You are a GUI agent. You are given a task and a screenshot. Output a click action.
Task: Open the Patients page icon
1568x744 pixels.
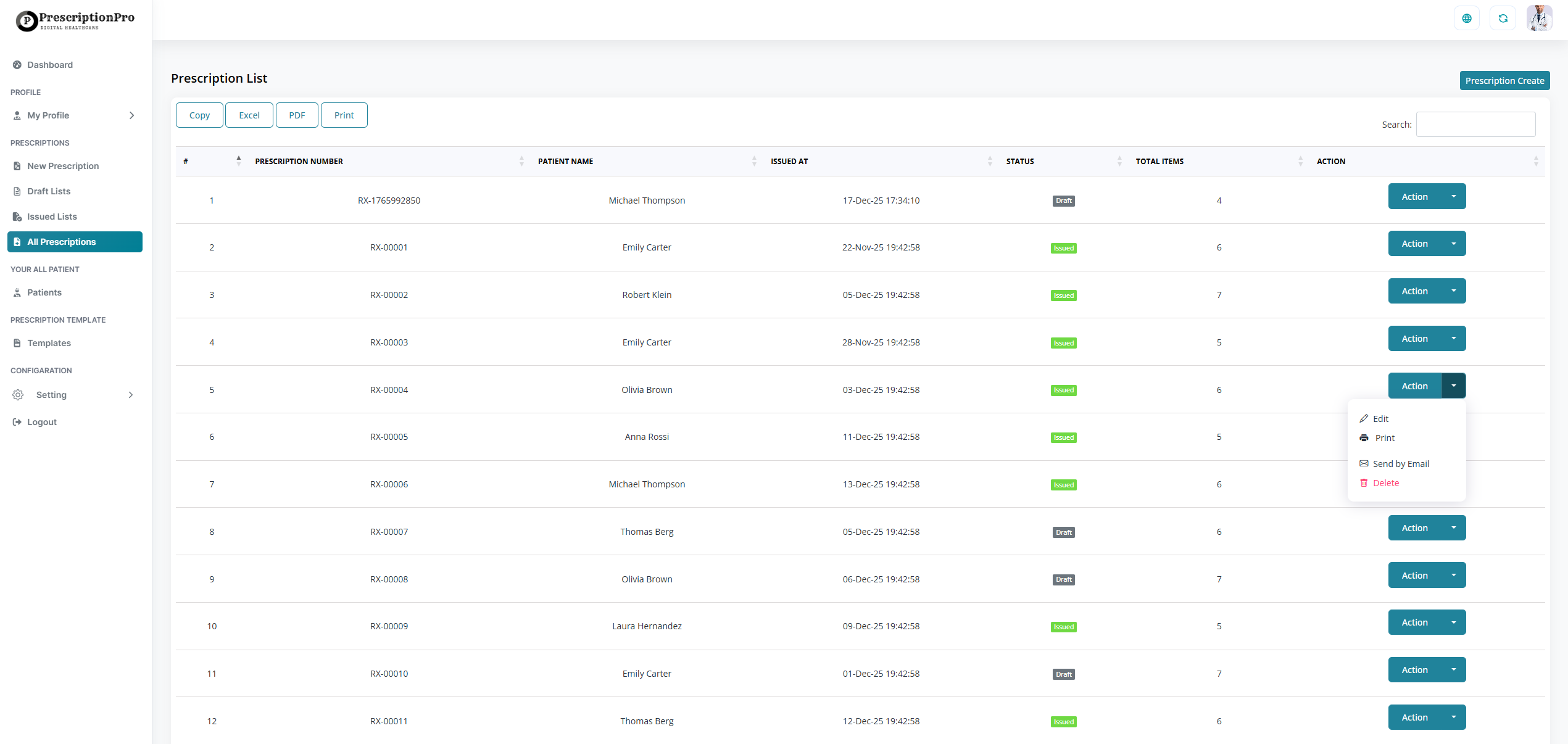click(17, 292)
